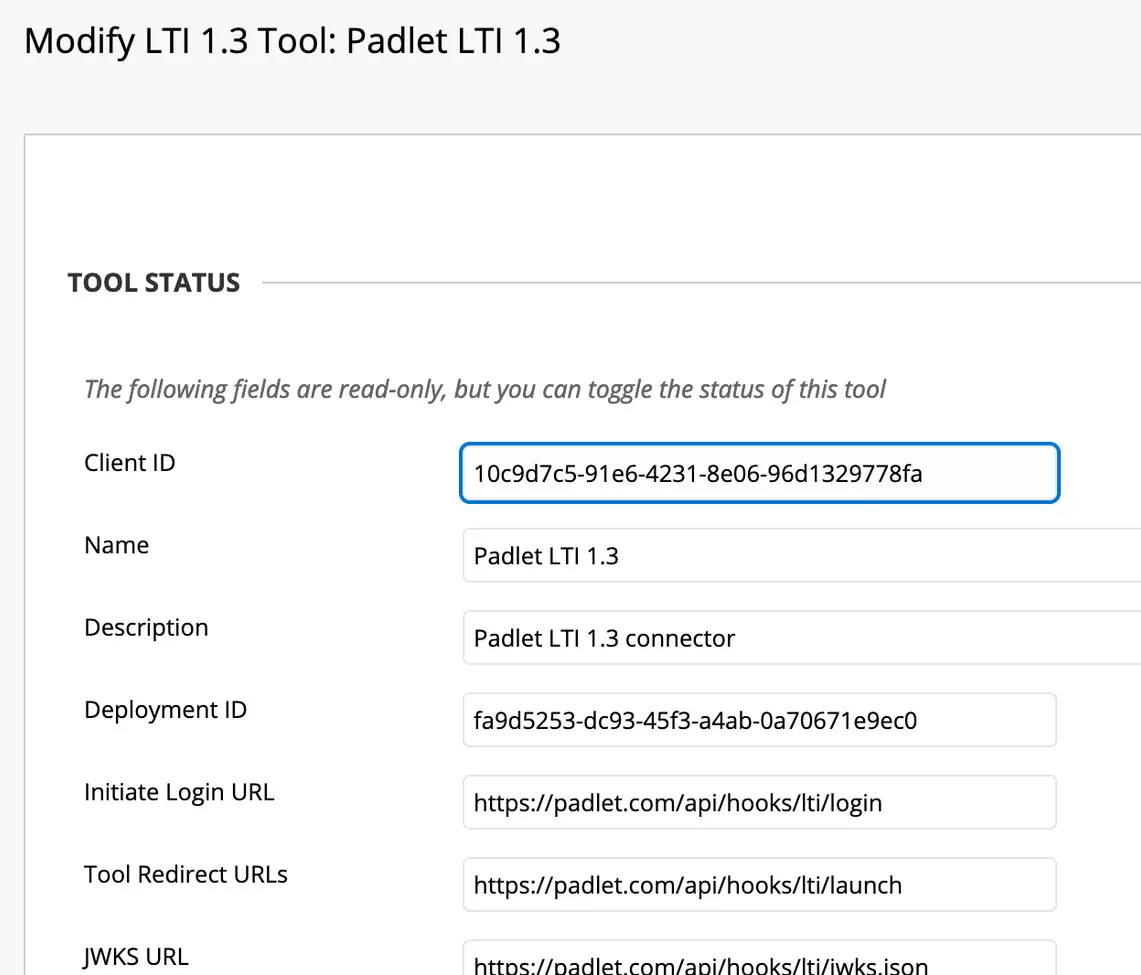
Task: Click the Deployment ID label
Action: tap(165, 710)
